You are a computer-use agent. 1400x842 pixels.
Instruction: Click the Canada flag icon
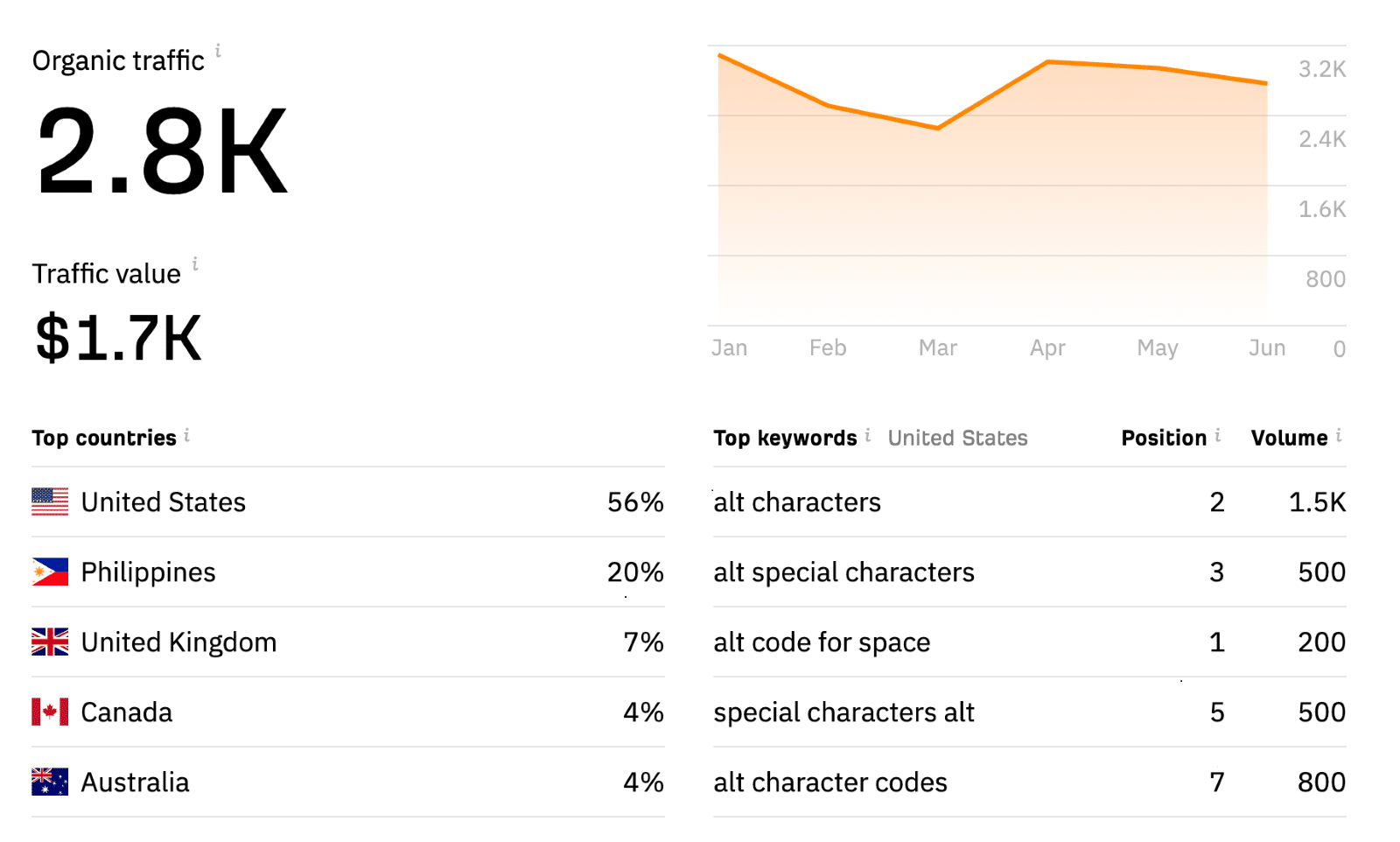pos(50,712)
